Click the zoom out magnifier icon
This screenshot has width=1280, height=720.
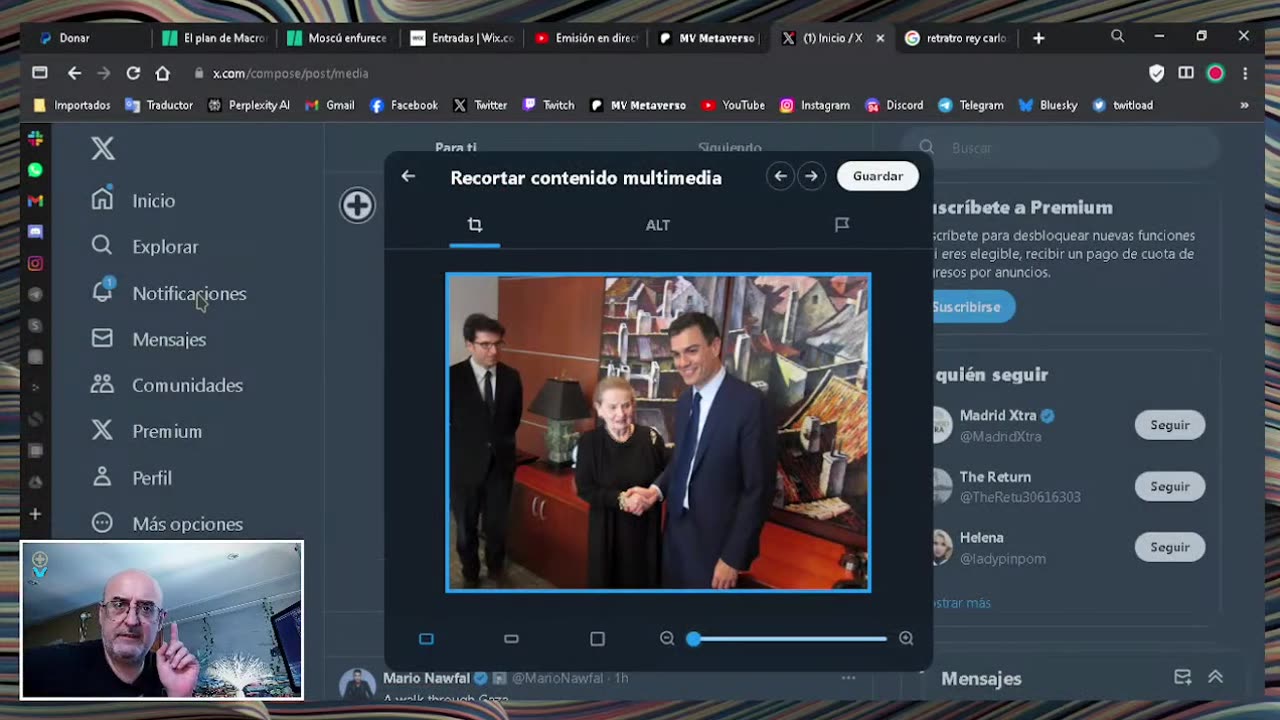[667, 638]
